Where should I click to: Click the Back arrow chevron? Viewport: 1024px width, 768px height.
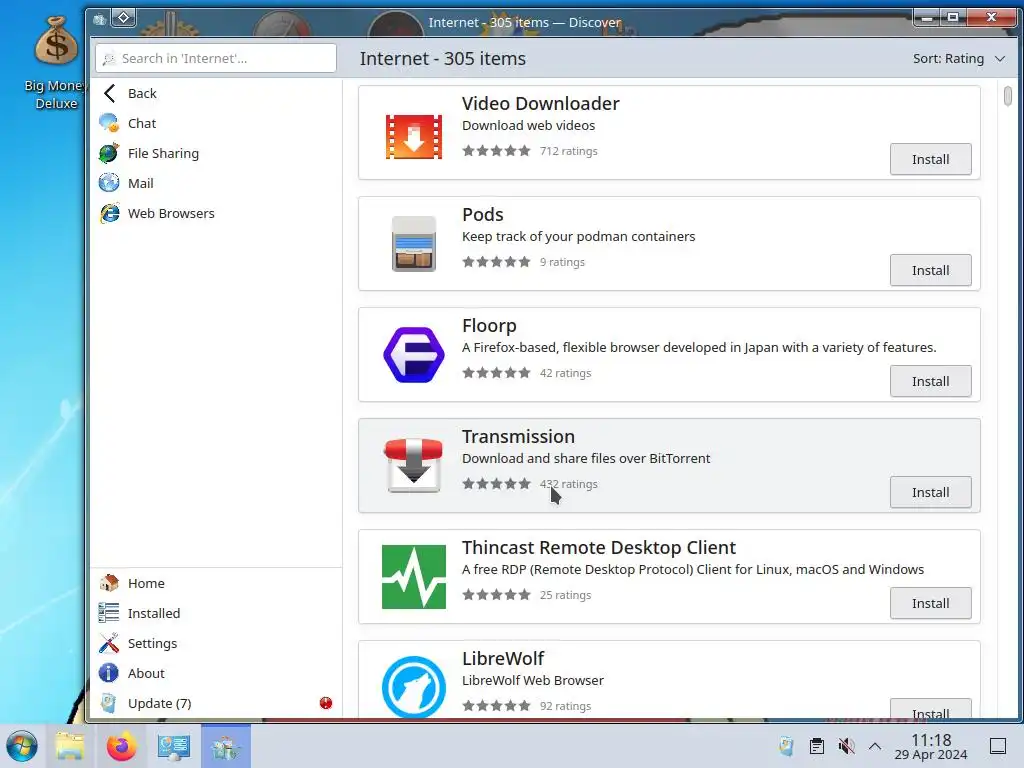click(x=109, y=93)
